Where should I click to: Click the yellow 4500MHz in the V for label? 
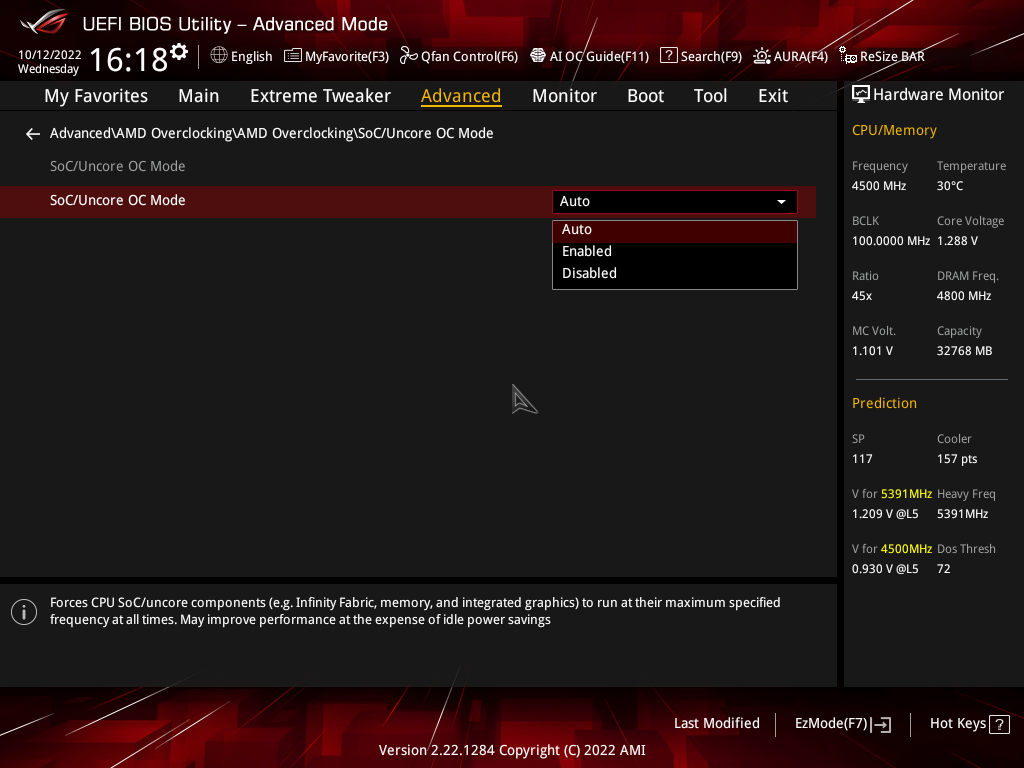[906, 549]
